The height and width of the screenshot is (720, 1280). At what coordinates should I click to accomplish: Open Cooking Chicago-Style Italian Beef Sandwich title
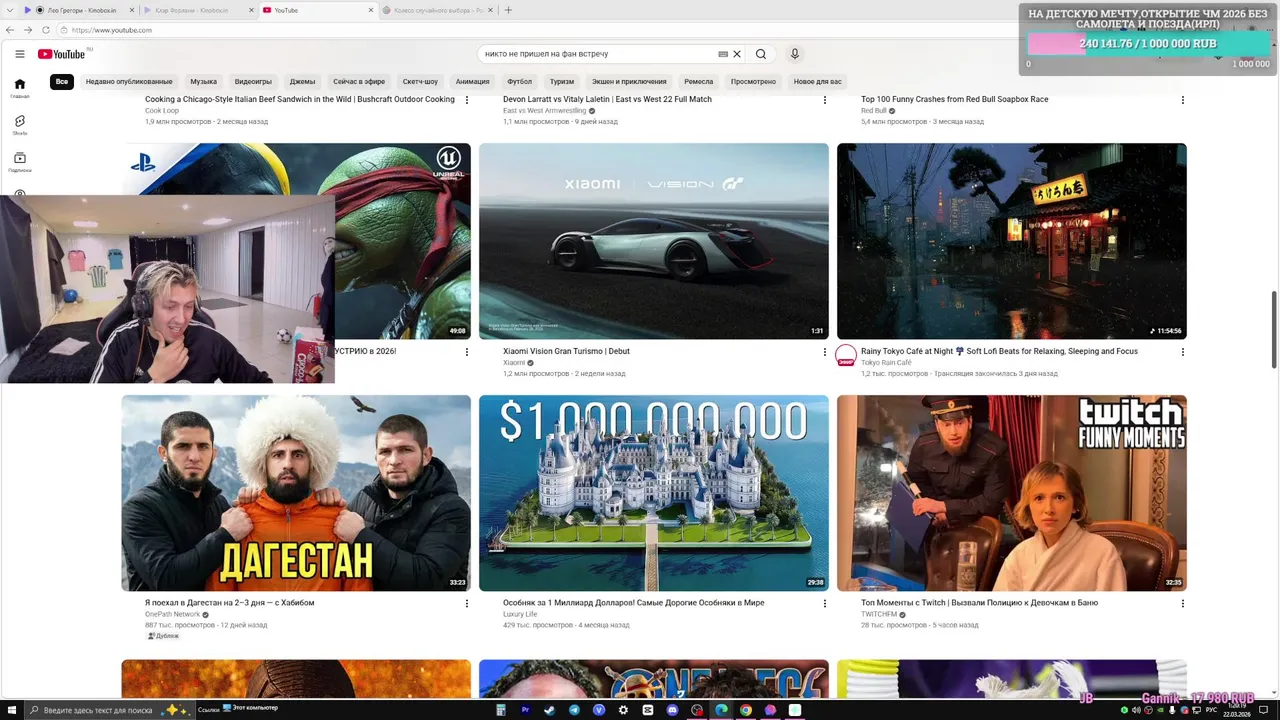click(300, 99)
